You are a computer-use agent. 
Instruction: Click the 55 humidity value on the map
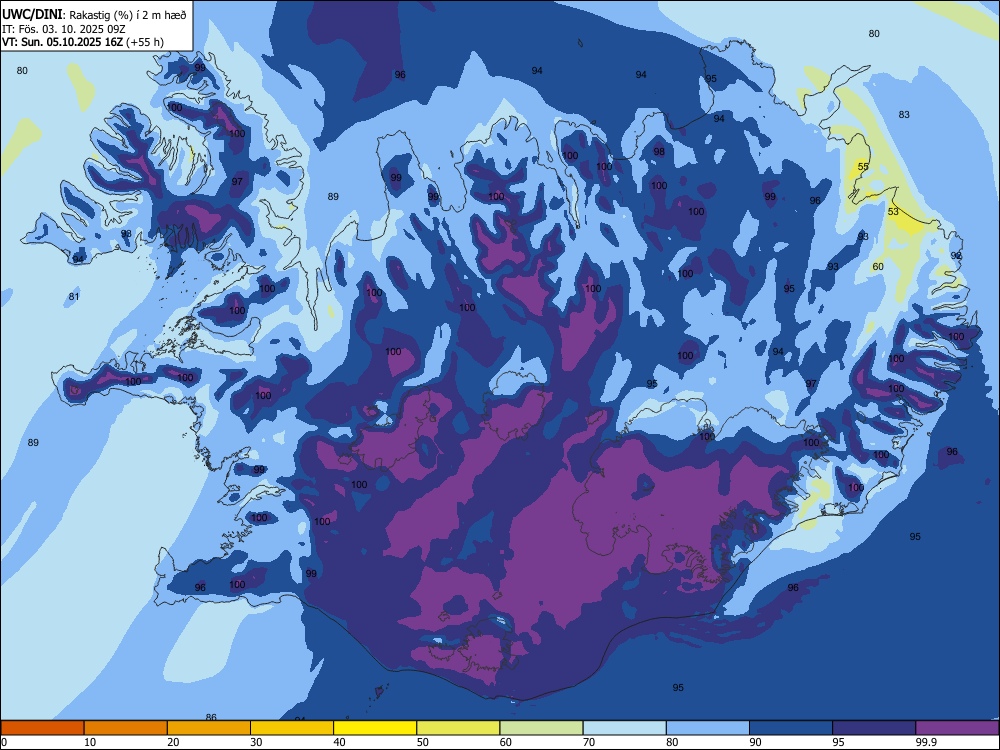863,166
